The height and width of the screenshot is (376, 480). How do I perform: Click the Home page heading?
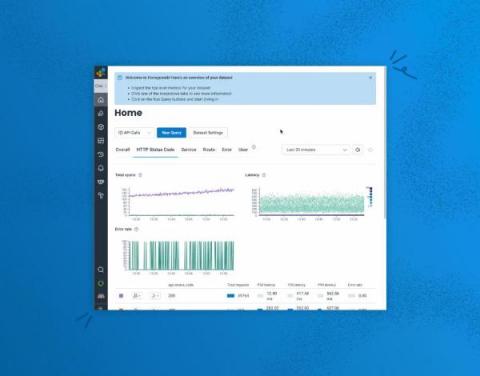(128, 113)
